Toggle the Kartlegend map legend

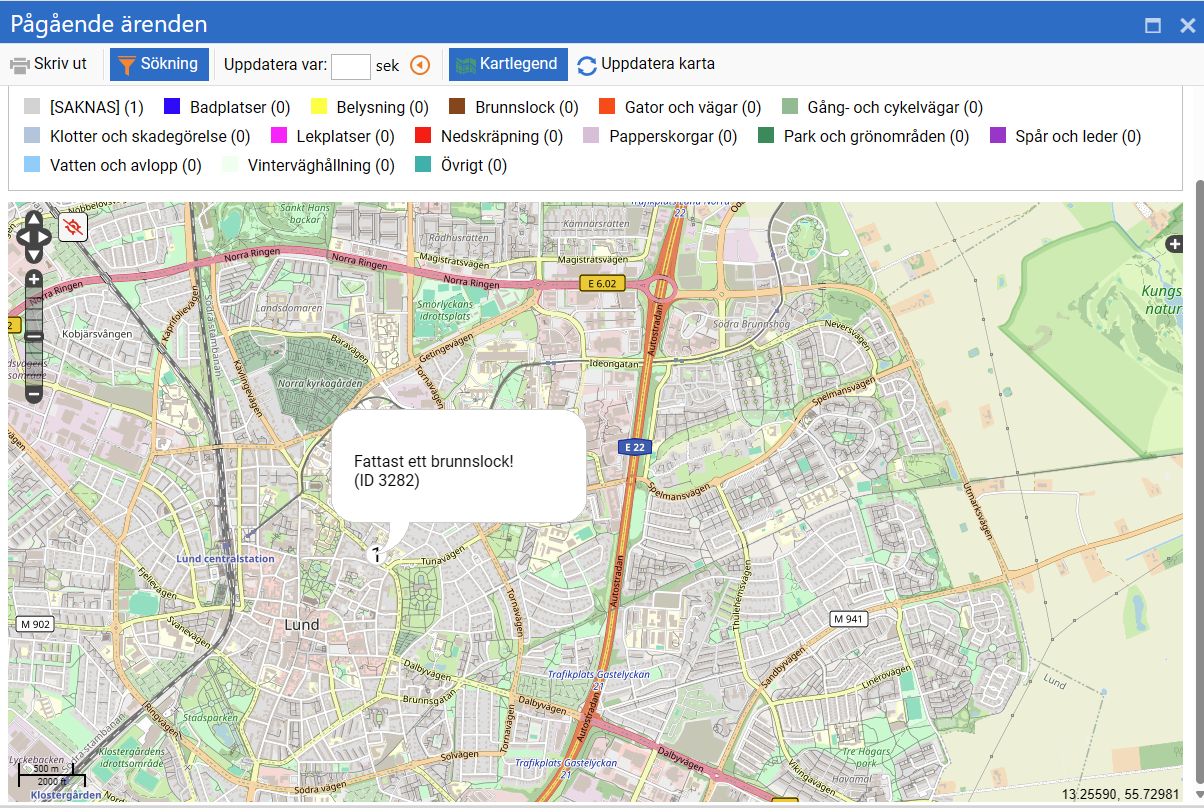[508, 65]
